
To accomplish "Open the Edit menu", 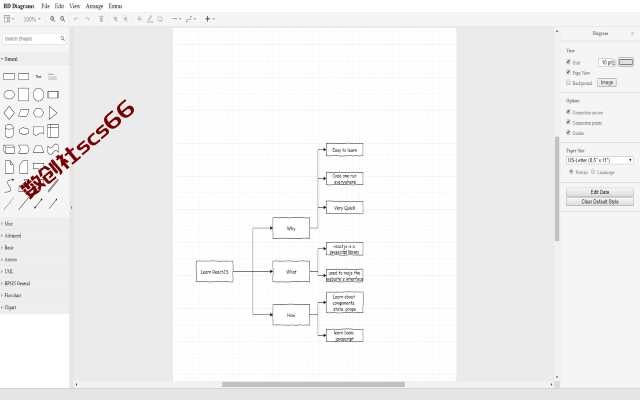I will [x=59, y=6].
